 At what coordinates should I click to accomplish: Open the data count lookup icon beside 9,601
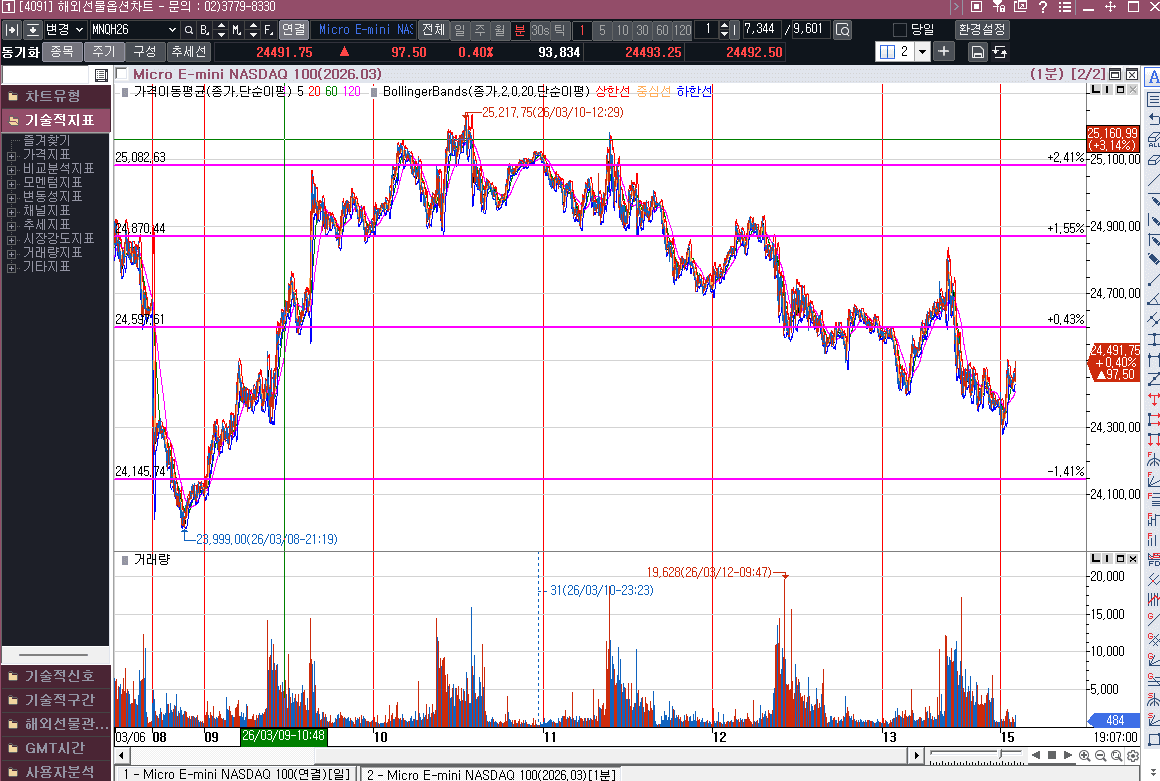842,30
